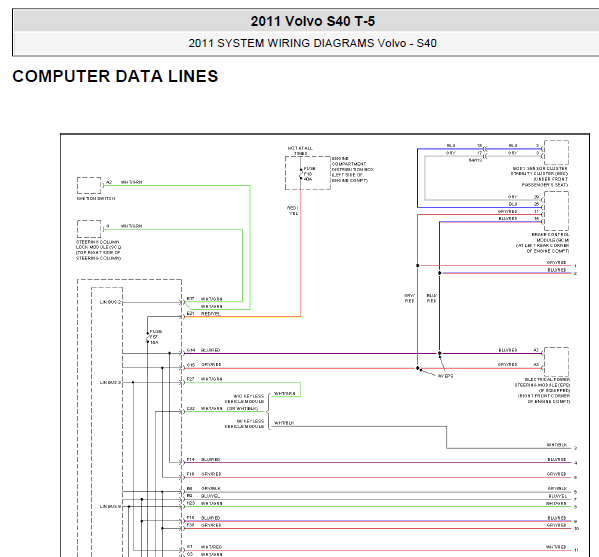The width and height of the screenshot is (599, 557).
Task: Click the splice code label under the BLU and GRY connector
Action: 475,160
